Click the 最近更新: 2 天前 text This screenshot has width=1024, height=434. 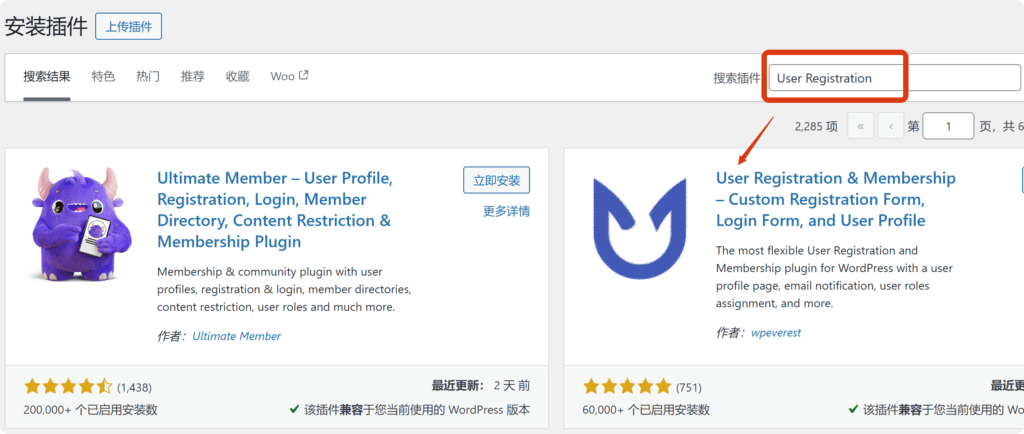[481, 385]
